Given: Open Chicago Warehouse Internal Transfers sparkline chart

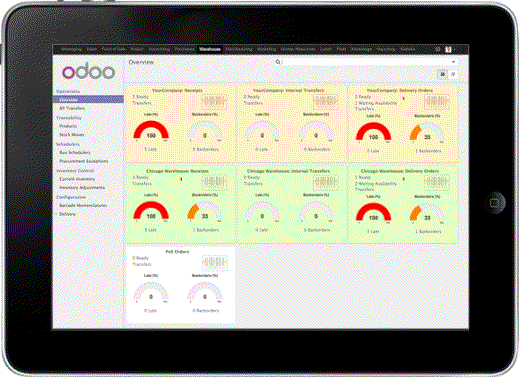Looking at the screenshot, I should click(x=325, y=183).
